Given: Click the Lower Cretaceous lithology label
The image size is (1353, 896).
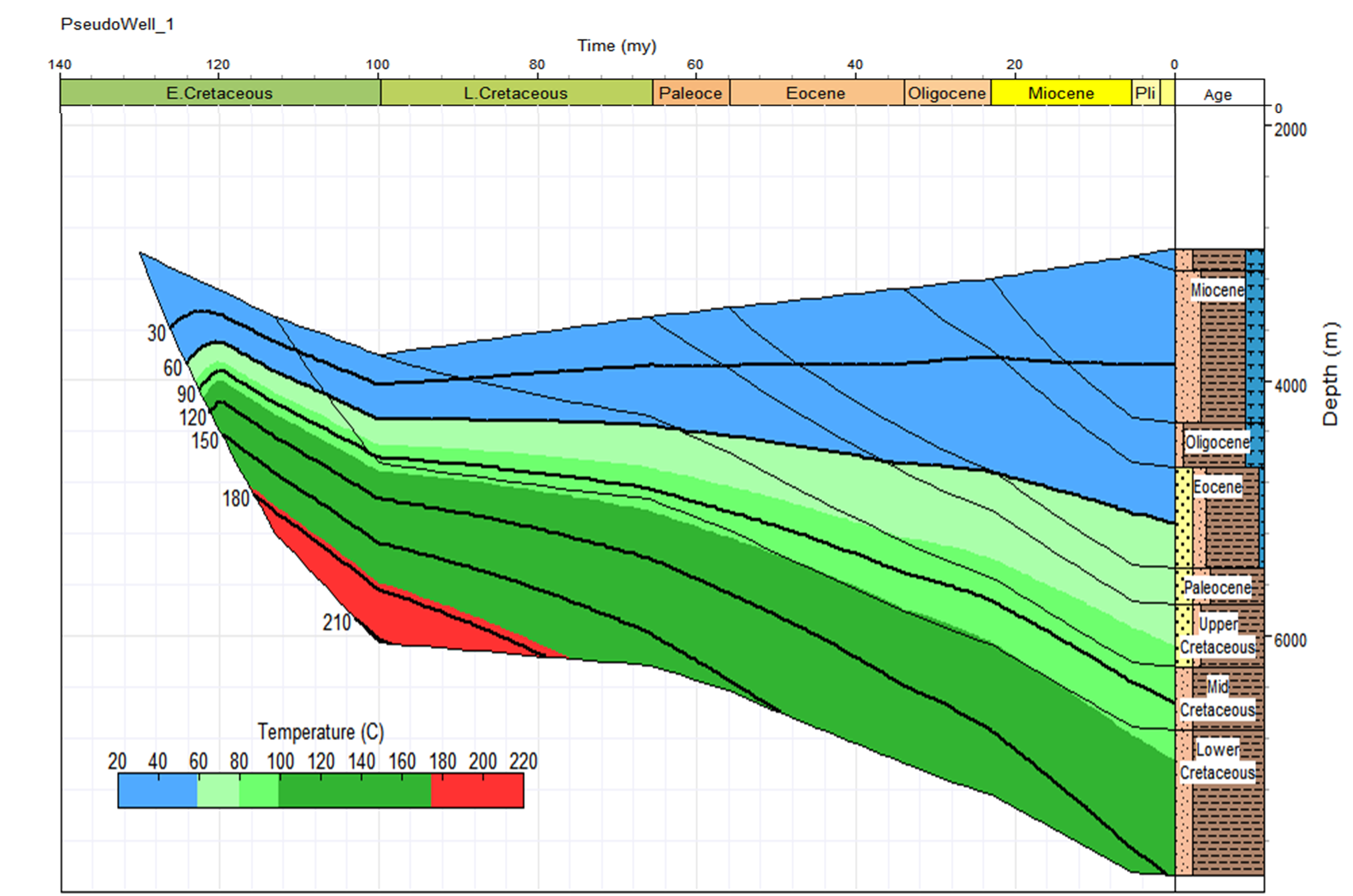Looking at the screenshot, I should click(x=1217, y=761).
